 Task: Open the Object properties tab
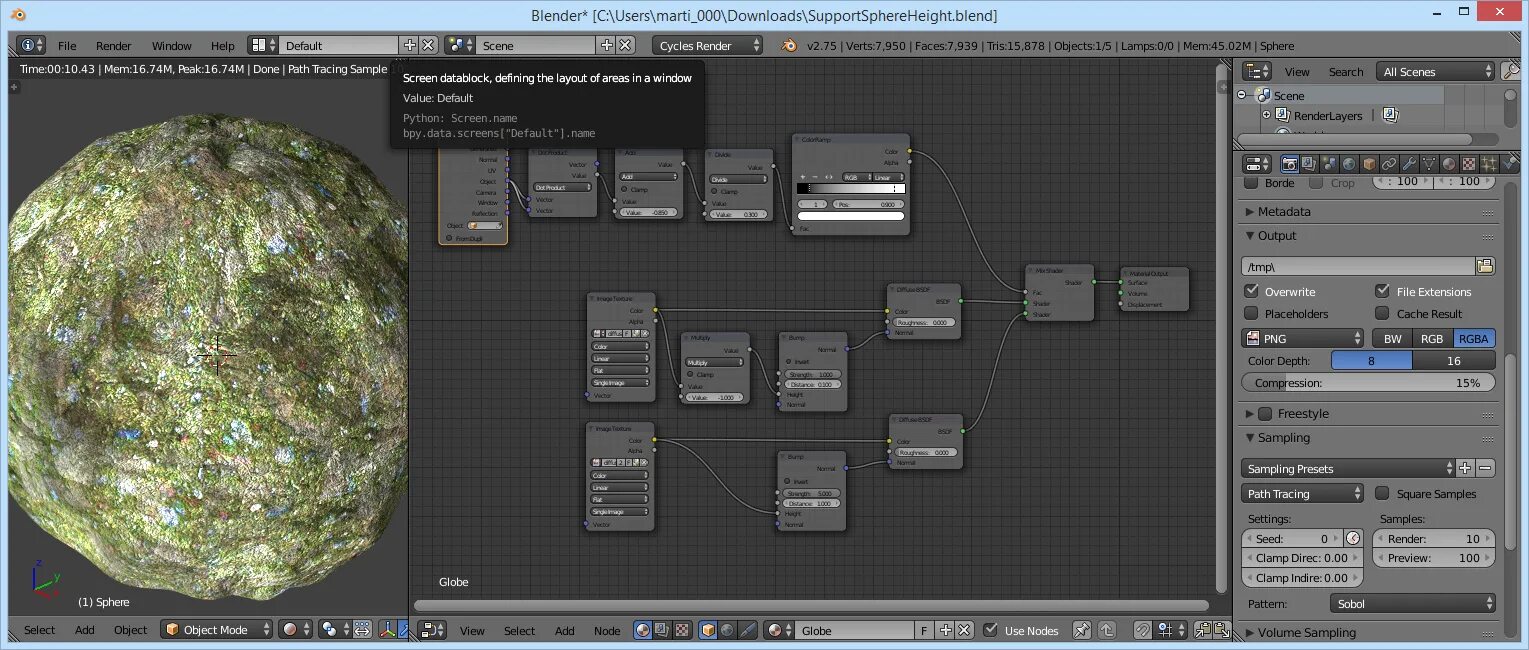tap(1369, 163)
